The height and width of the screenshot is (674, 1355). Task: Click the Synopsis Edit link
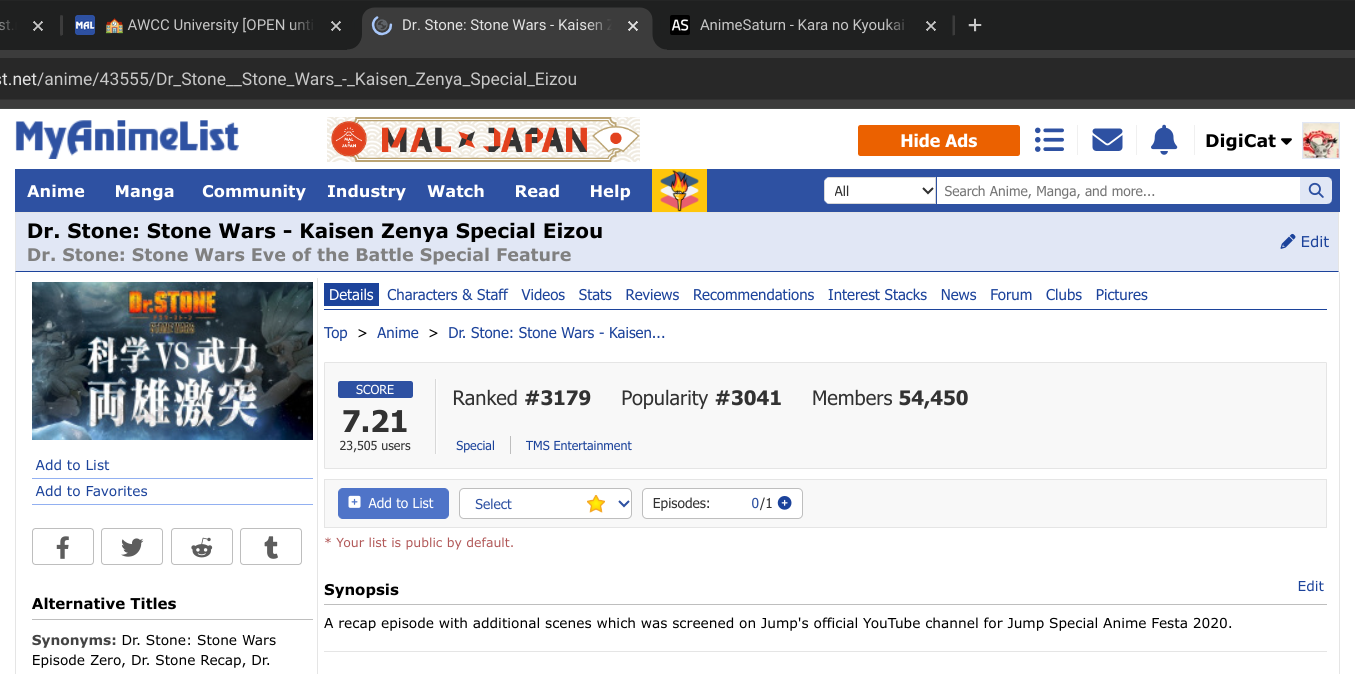(x=1311, y=586)
